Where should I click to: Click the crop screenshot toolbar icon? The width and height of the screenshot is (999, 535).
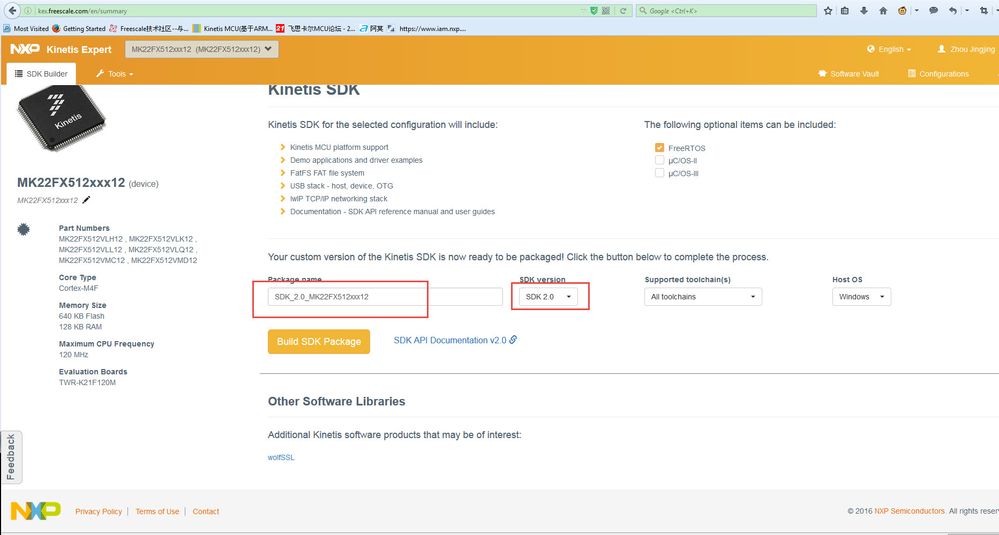coord(984,11)
